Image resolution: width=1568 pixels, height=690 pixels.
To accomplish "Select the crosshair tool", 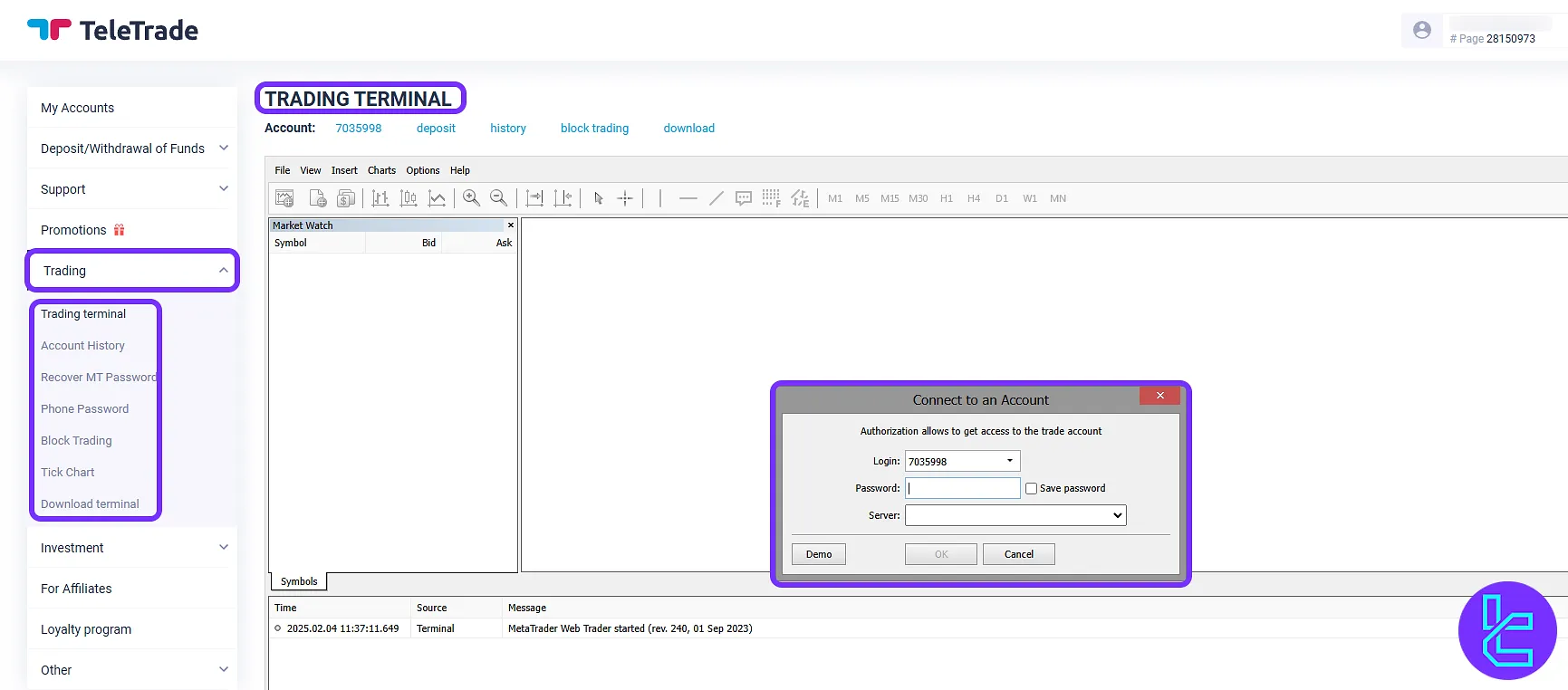I will click(x=625, y=198).
